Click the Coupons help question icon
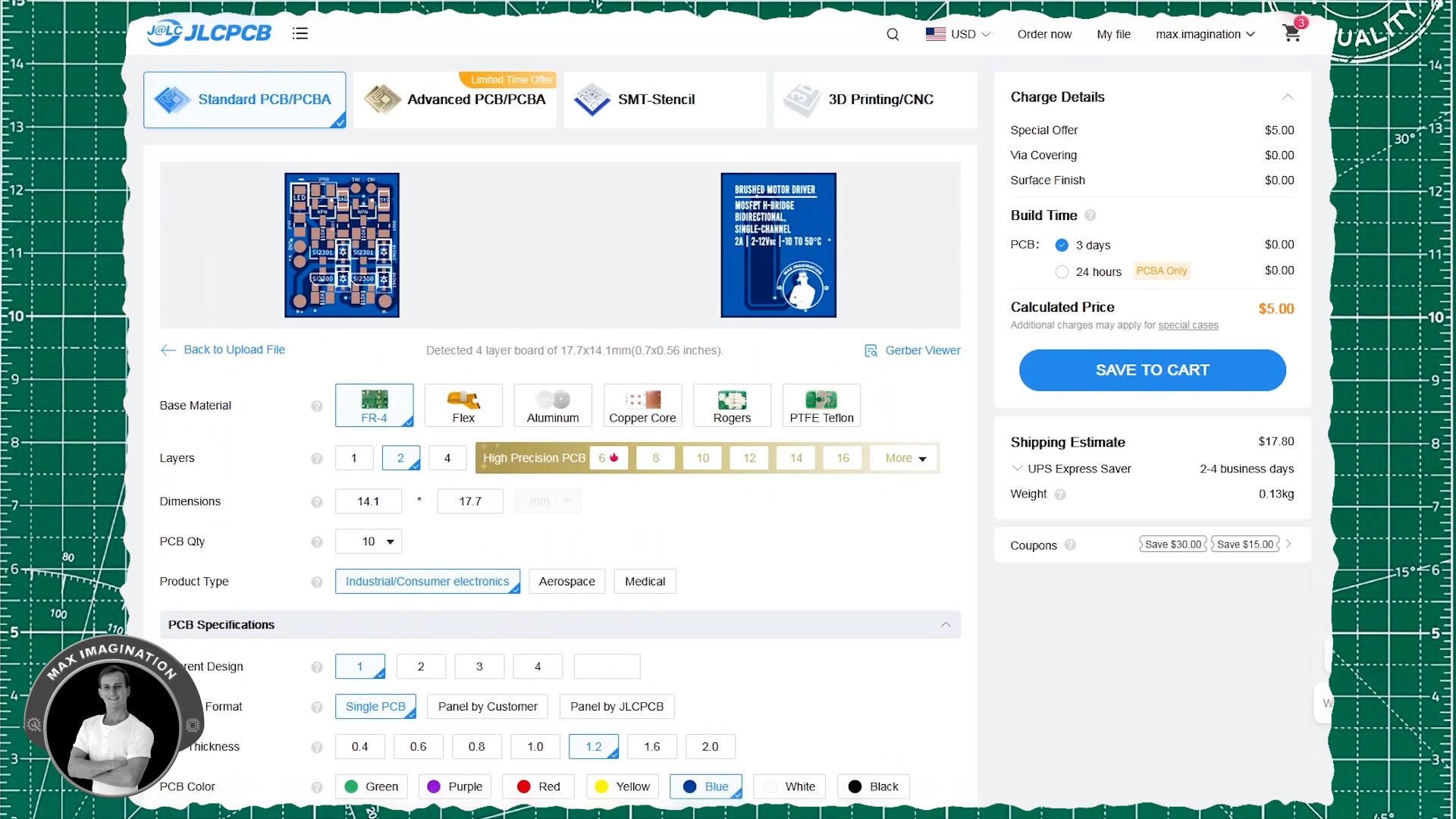This screenshot has height=819, width=1456. pyautogui.click(x=1070, y=544)
